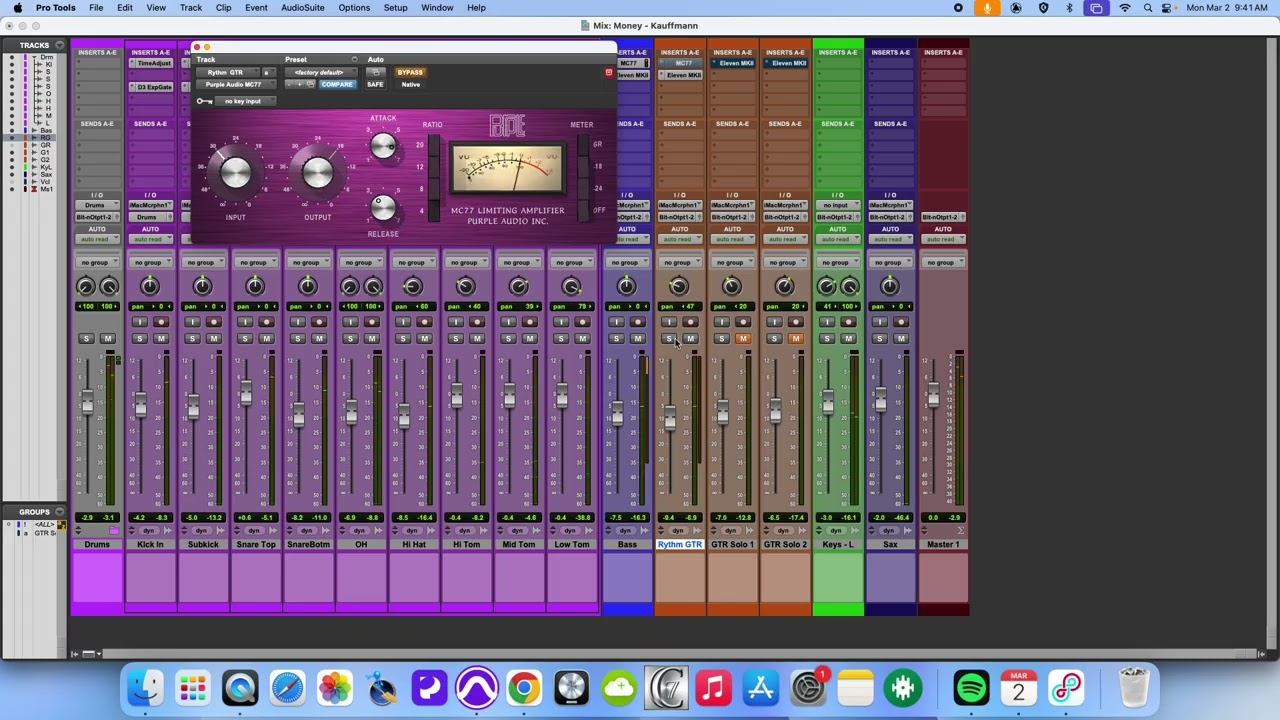Click the automation enable icon under Auto
Viewport: 1280px width, 720px height.
[375, 72]
